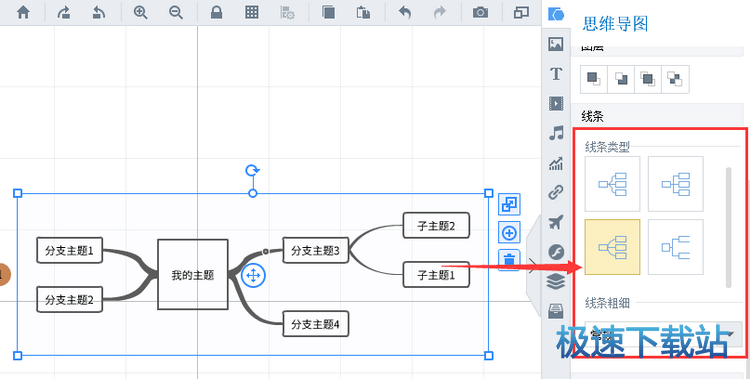Delete the mind map with the trash button
Viewport: 750px width, 379px height.
click(509, 260)
